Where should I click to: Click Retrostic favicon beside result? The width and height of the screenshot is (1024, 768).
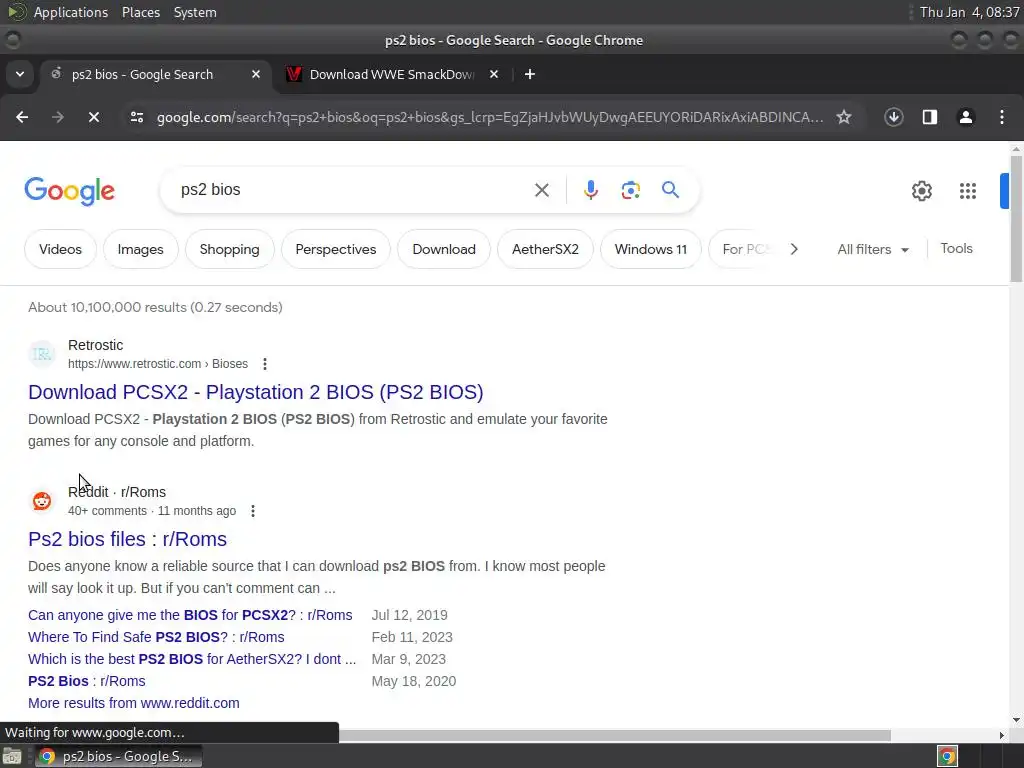(42, 354)
